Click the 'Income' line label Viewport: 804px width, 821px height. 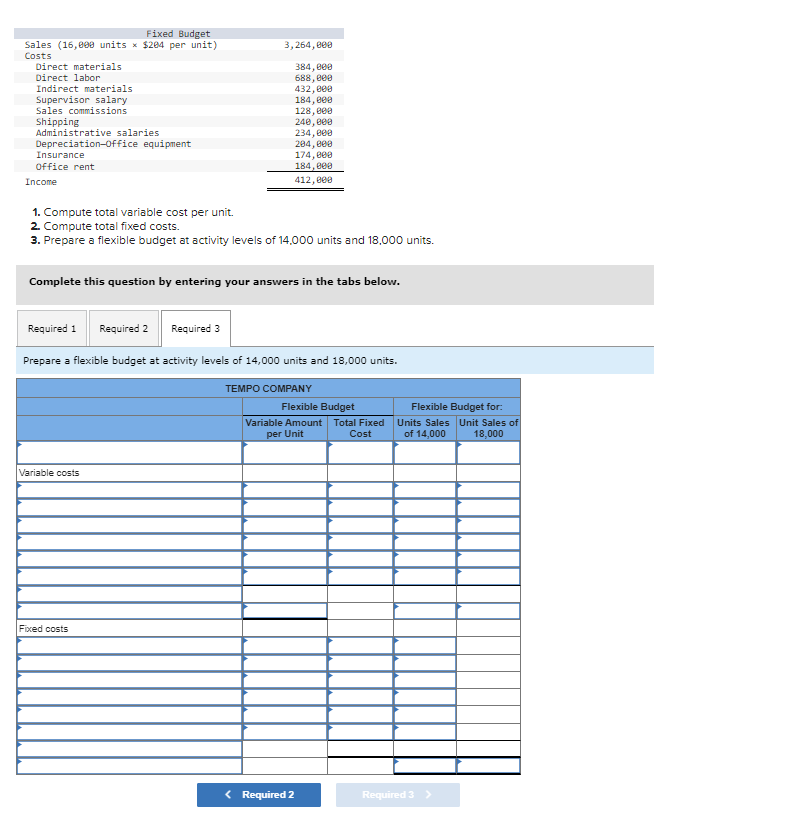pyautogui.click(x=41, y=182)
